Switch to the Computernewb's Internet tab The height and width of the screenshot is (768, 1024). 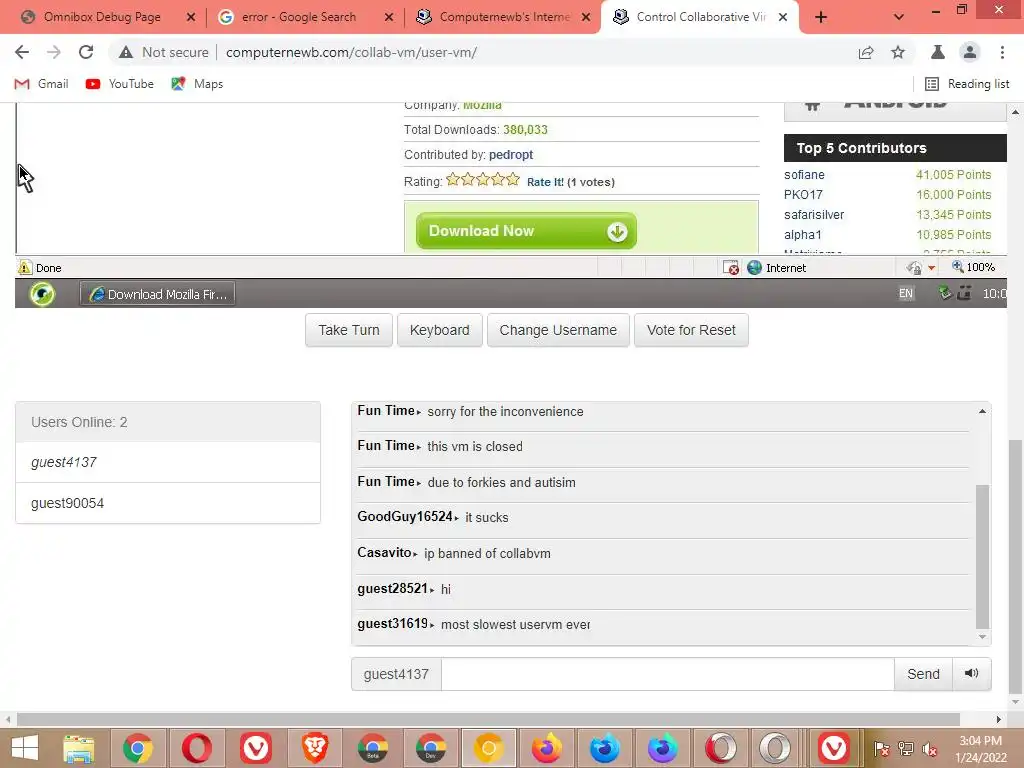[x=496, y=17]
